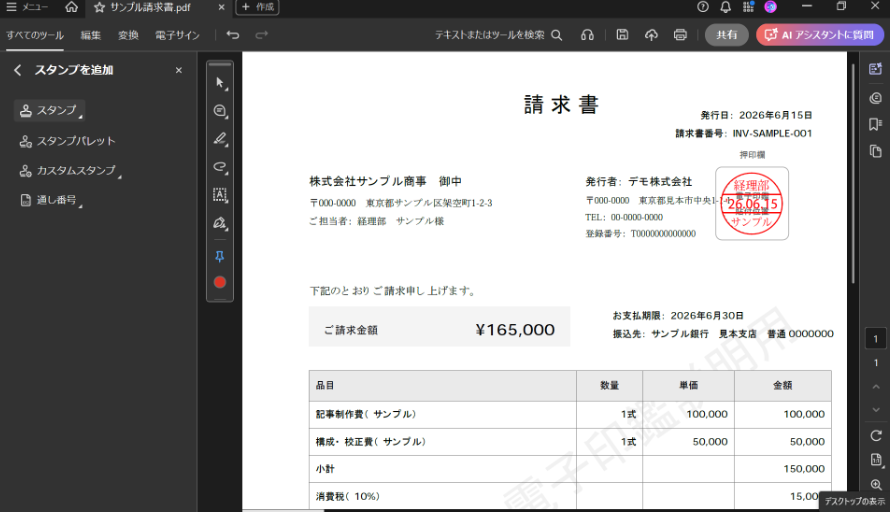
Task: Click the 経理部 red stamp on invoice
Action: pyautogui.click(x=752, y=204)
